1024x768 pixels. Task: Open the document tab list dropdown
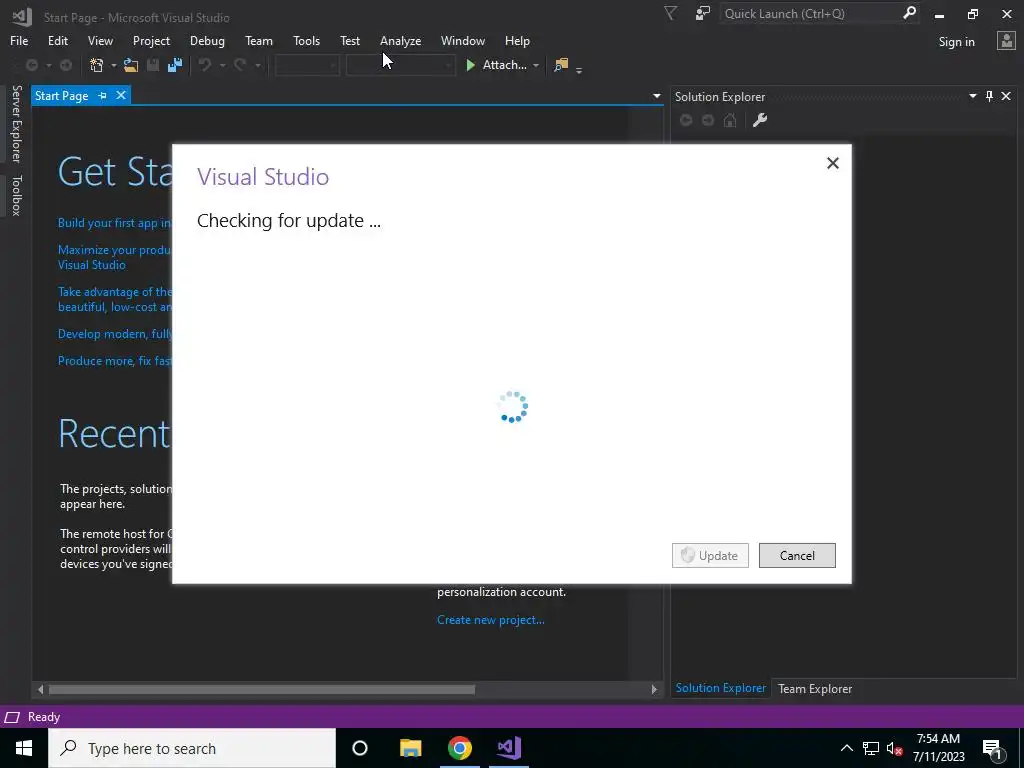tap(656, 96)
